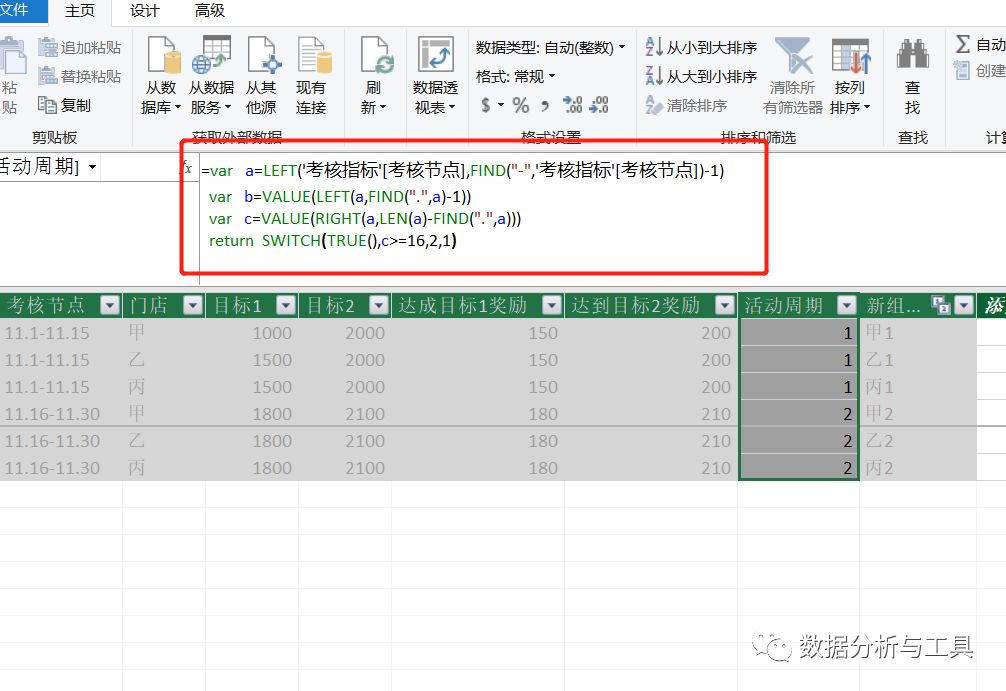1006x691 pixels.
Task: Open the 门店 column filter dropdown
Action: (x=194, y=305)
